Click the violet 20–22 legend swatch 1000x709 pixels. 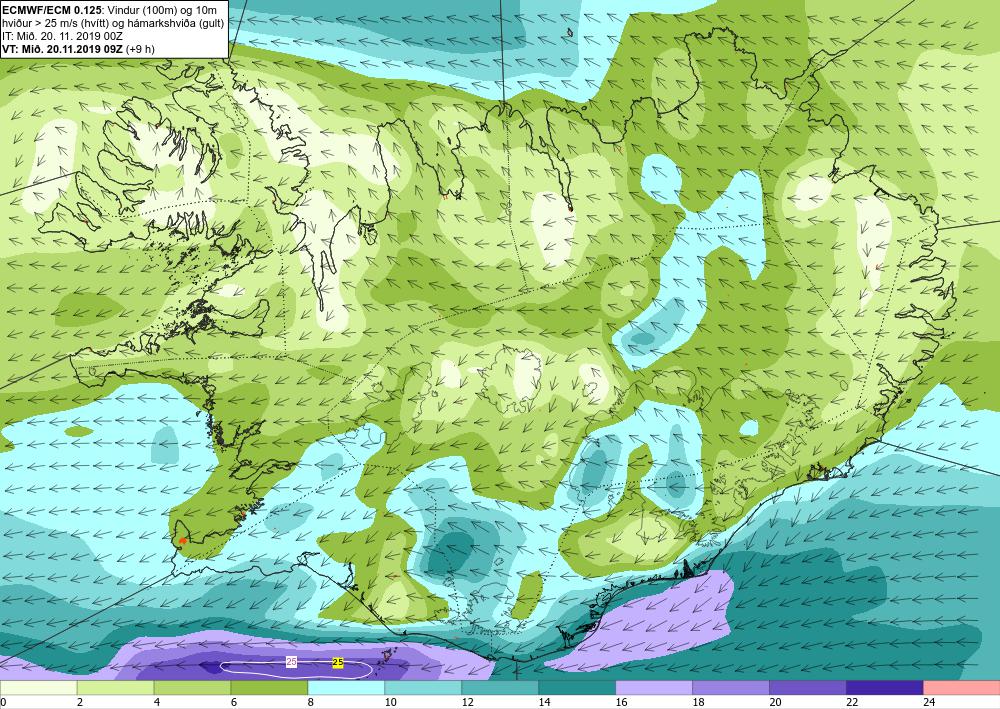(807, 688)
